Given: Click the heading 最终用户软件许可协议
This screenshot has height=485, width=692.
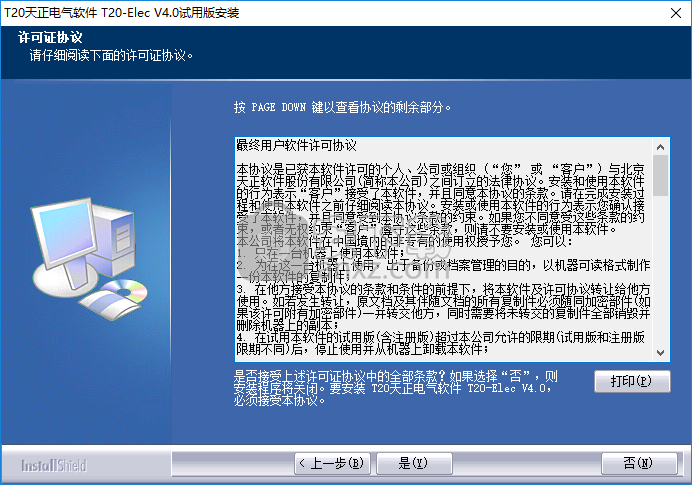Looking at the screenshot, I should click(x=297, y=146).
